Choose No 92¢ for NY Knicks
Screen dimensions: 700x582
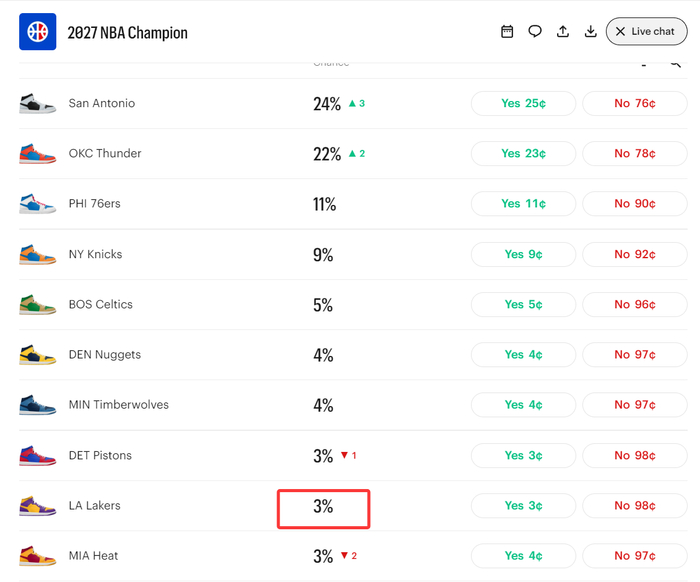point(635,254)
